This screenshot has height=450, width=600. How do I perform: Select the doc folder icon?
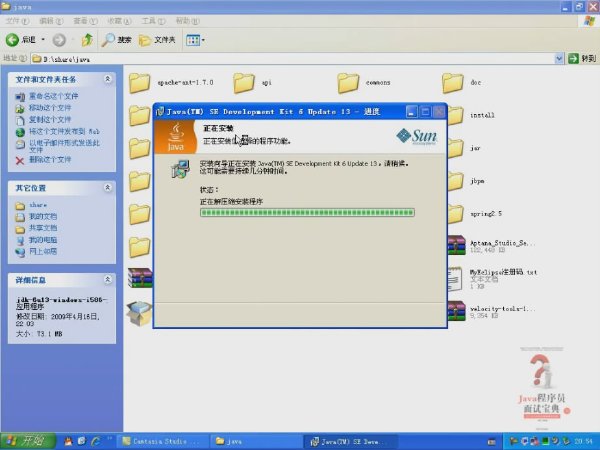[453, 83]
